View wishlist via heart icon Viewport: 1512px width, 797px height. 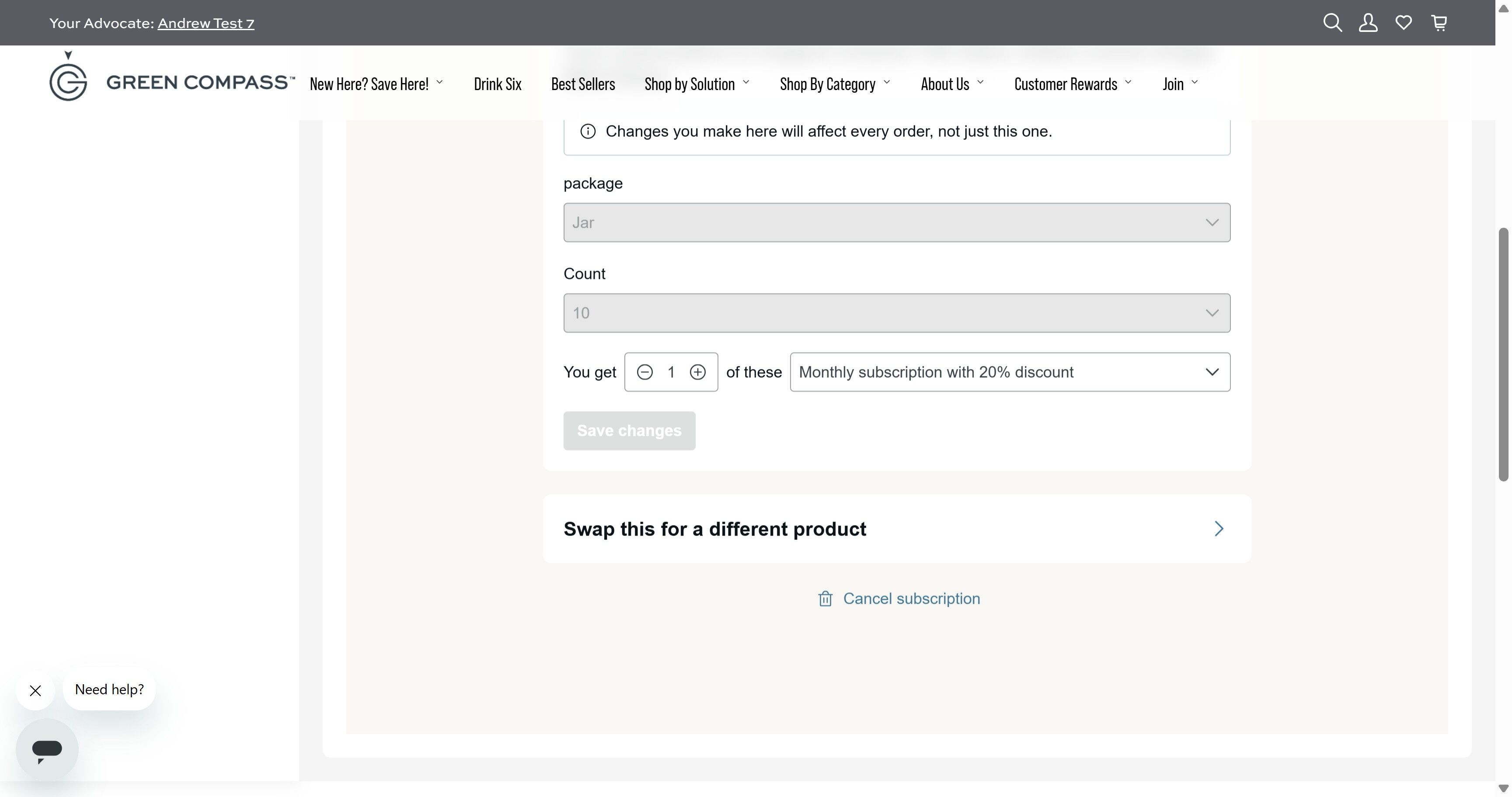(x=1404, y=23)
